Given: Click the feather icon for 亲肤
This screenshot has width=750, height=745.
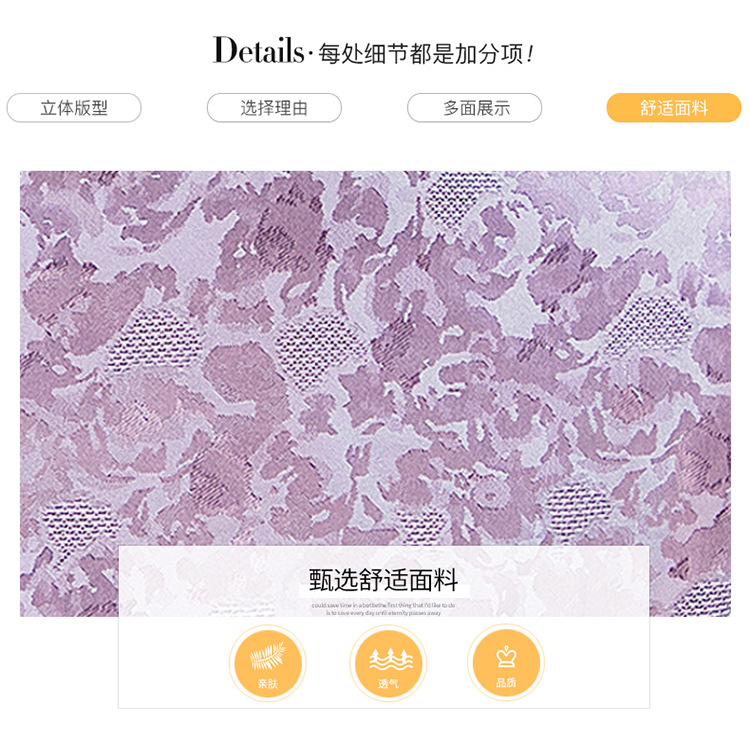Looking at the screenshot, I should (267, 655).
